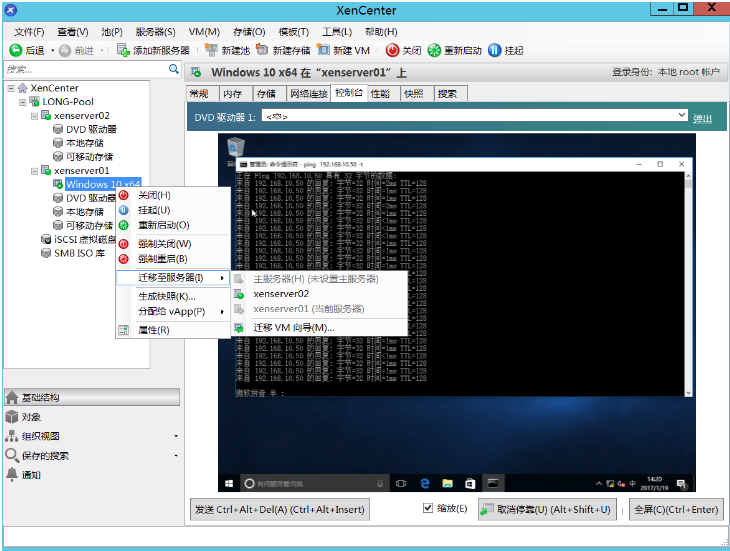
Task: Click the 保存的搜索 saved searches icon
Action: pos(12,455)
